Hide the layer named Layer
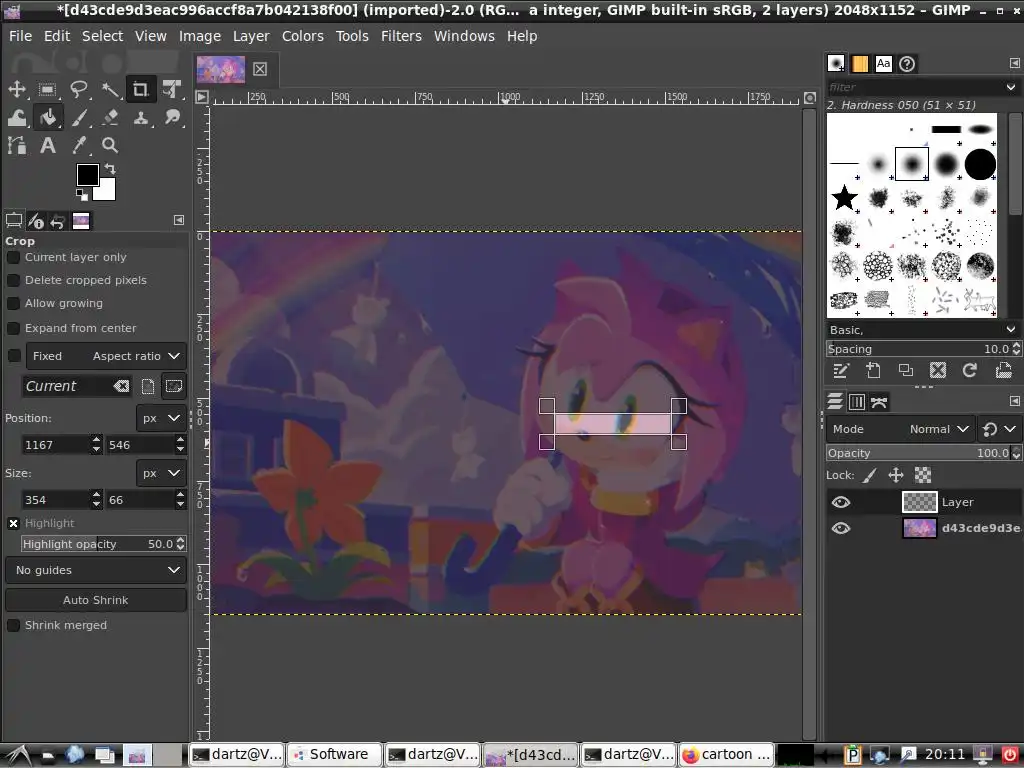Screen dimensions: 1024x768 841,502
